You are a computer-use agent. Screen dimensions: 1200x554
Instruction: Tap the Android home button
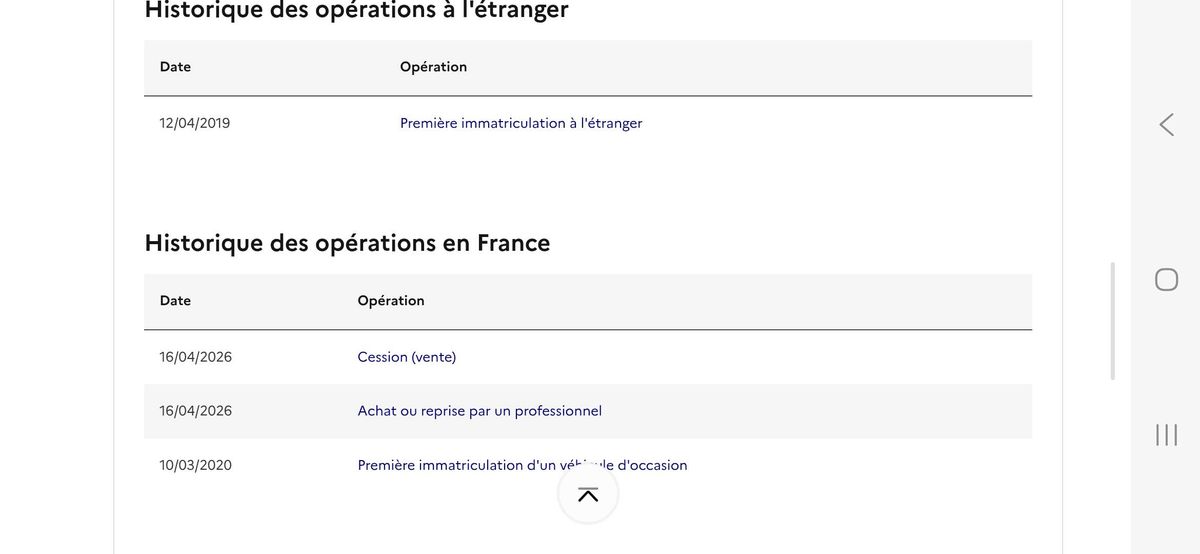click(1166, 279)
